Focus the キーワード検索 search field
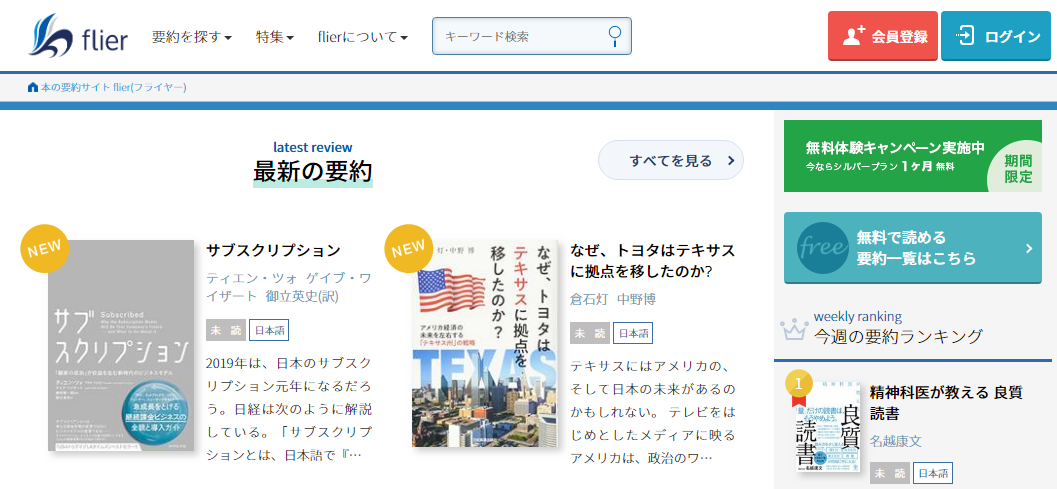The image size is (1057, 489). coord(531,36)
